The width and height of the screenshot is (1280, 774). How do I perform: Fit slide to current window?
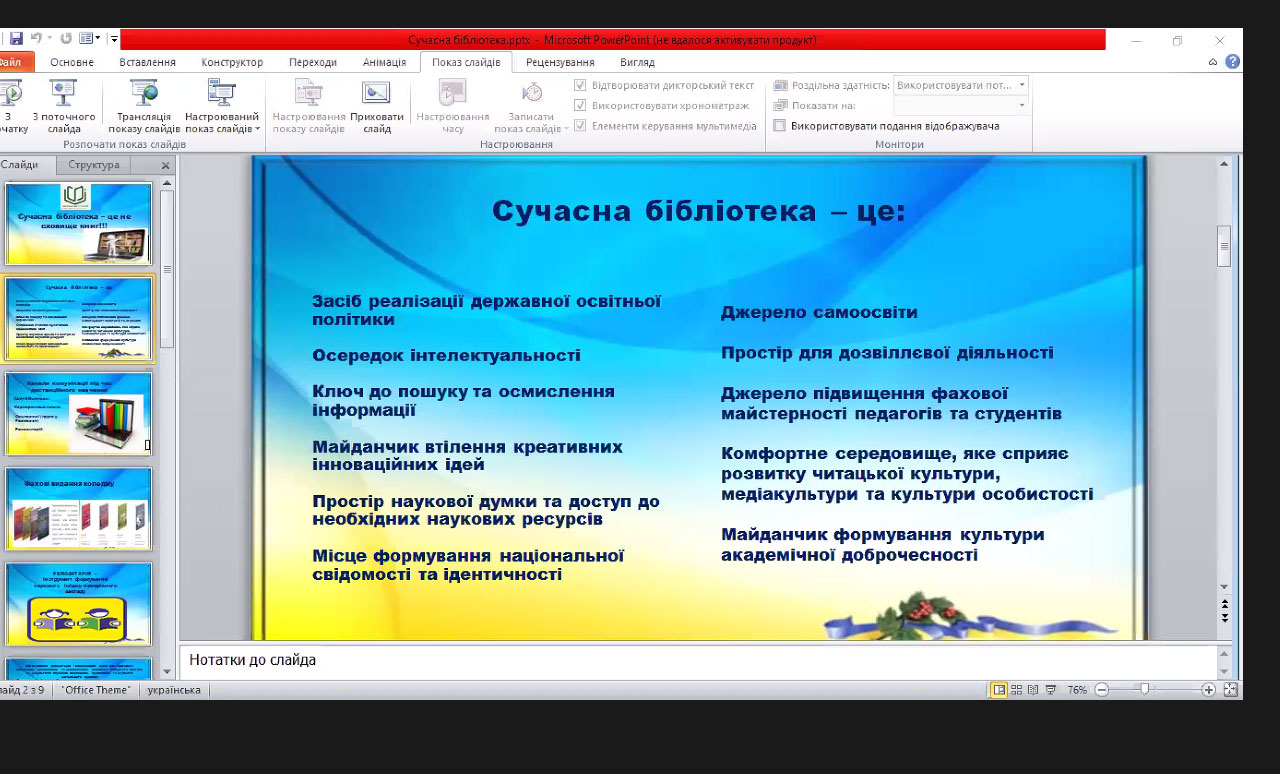[x=1230, y=690]
